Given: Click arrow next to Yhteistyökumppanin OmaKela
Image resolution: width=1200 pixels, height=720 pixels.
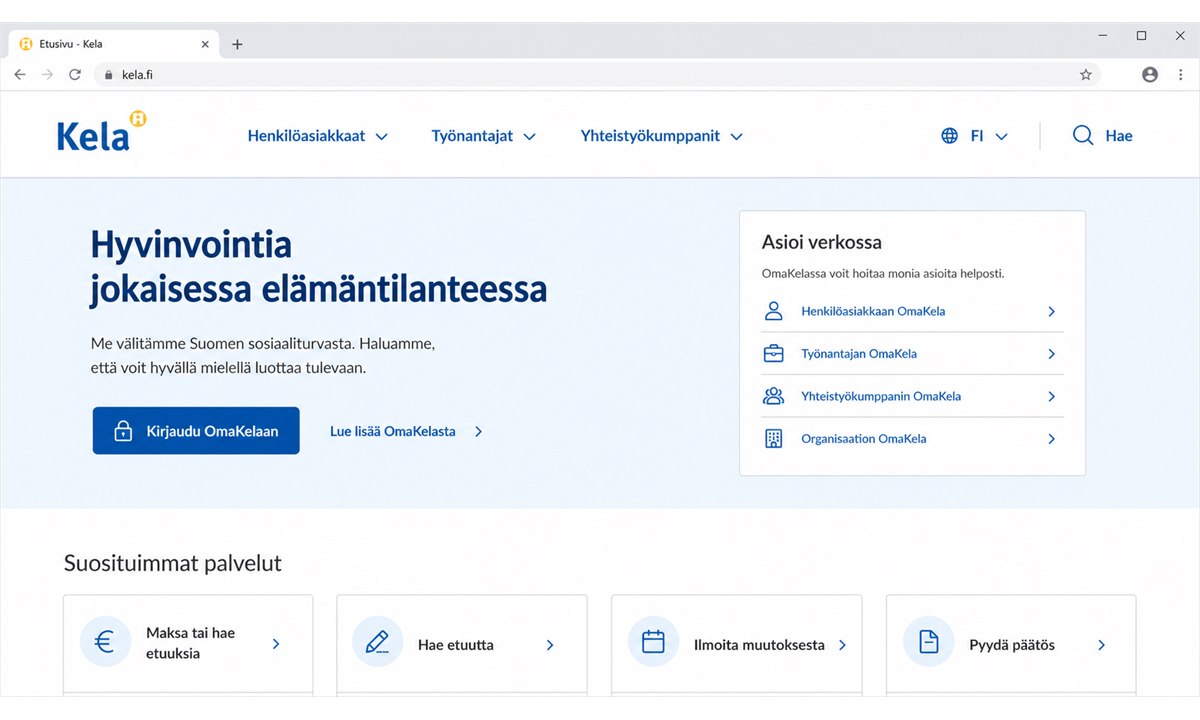Looking at the screenshot, I should [1051, 397].
